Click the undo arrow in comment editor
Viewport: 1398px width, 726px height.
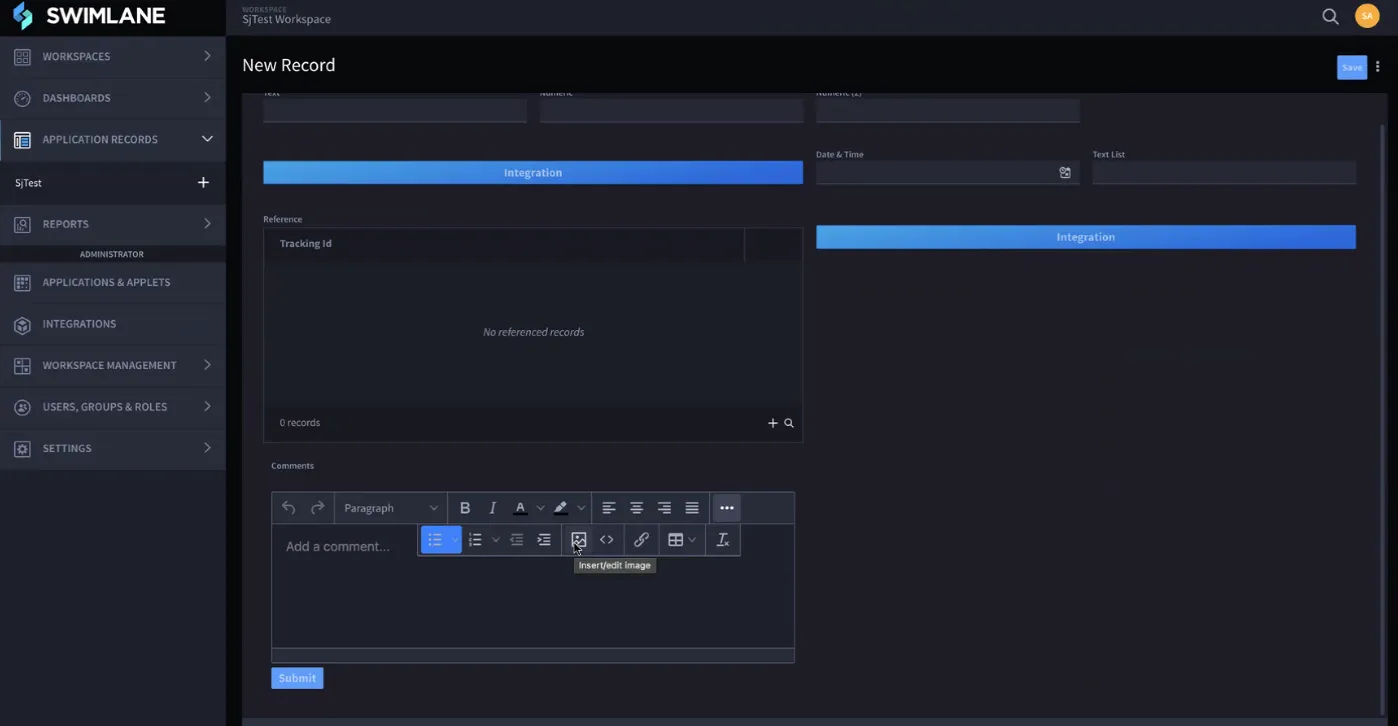[289, 508]
